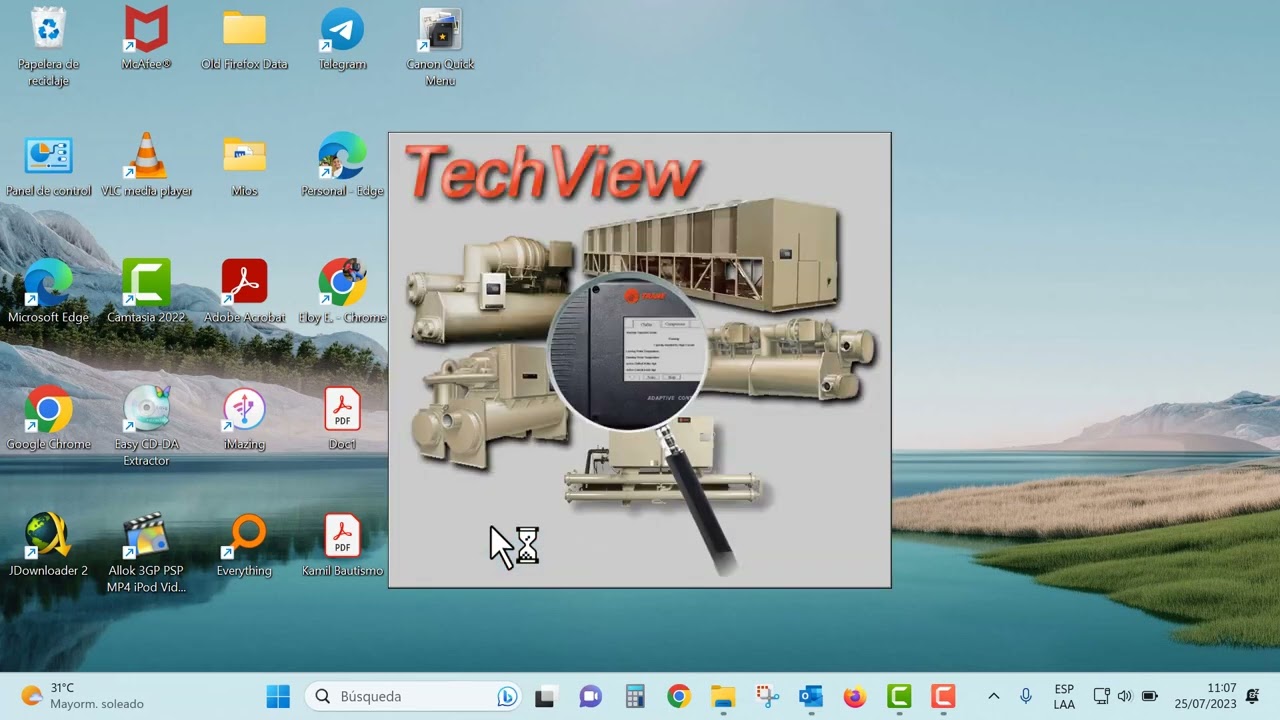Screen dimensions: 1280x720
Task: Launch the JDownloader 2 shortcut
Action: tap(48, 545)
